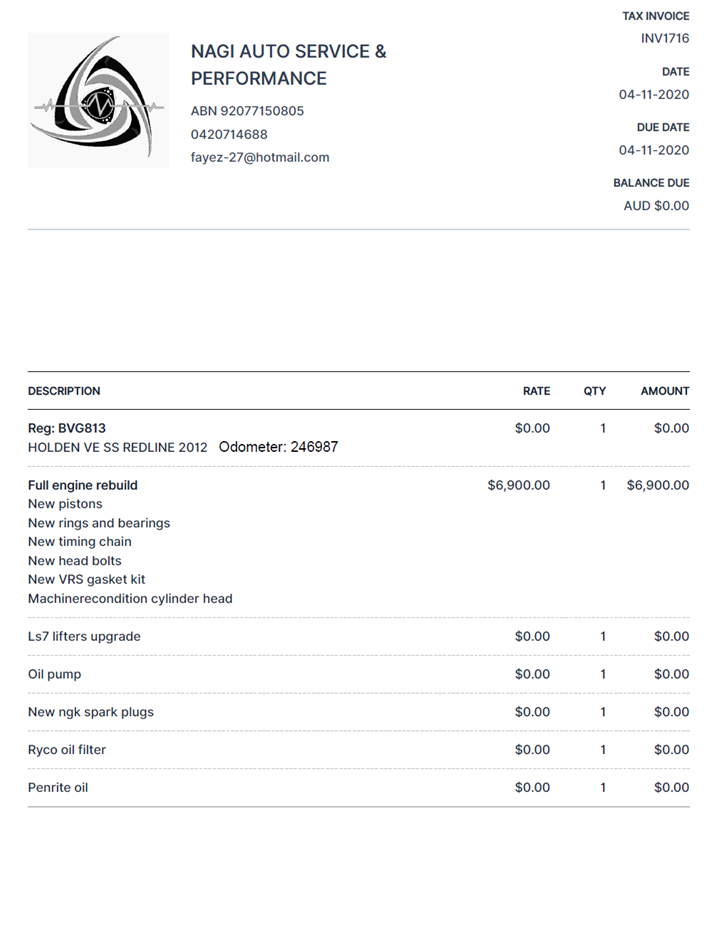Click the QTY column header
This screenshot has width=709, height=940.
click(595, 391)
